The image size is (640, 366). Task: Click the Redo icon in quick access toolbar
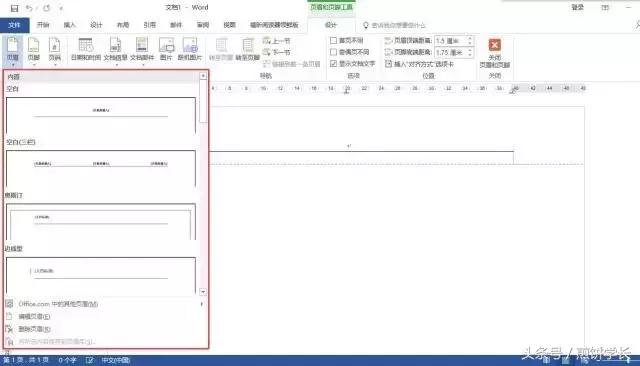47,8
